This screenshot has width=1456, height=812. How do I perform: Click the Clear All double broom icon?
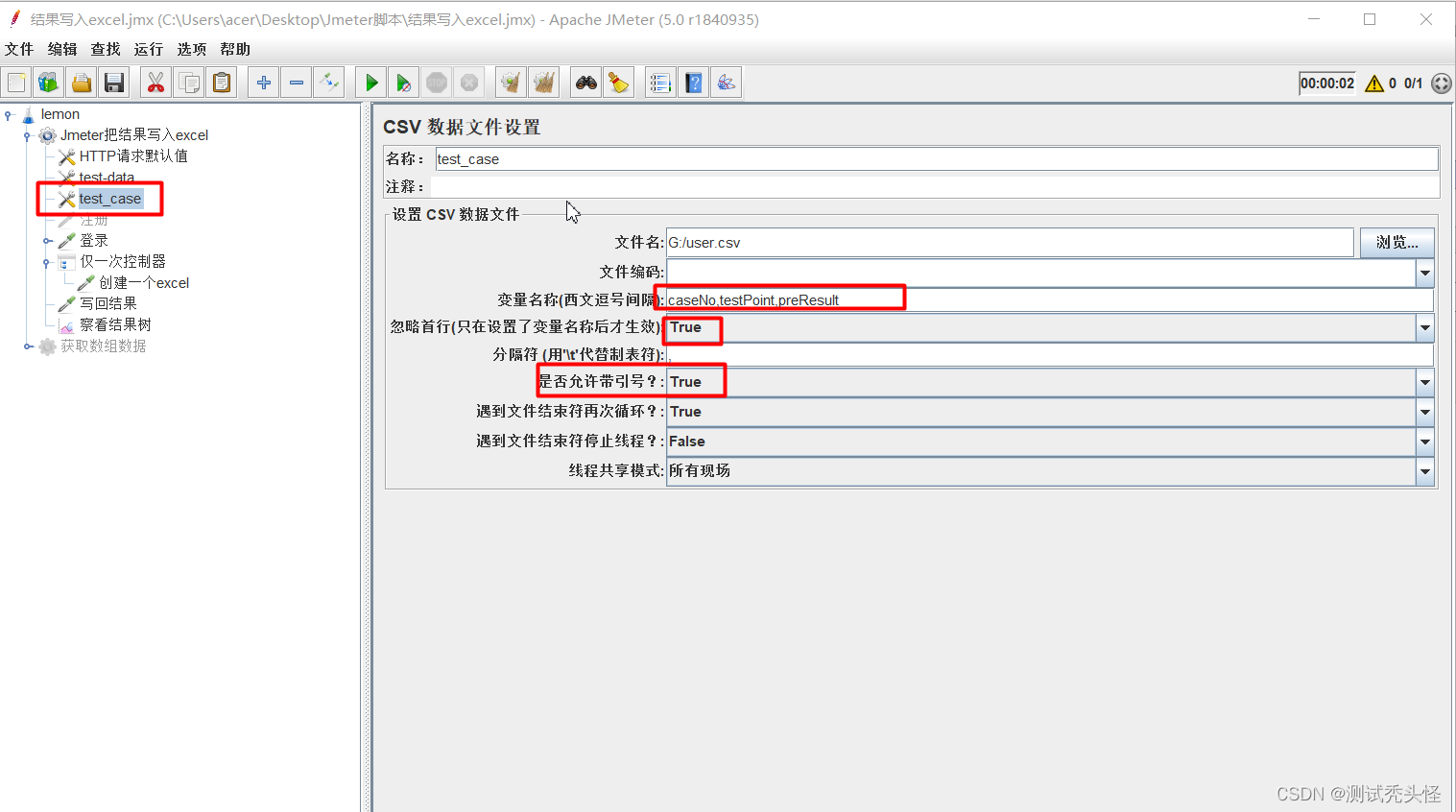point(544,83)
